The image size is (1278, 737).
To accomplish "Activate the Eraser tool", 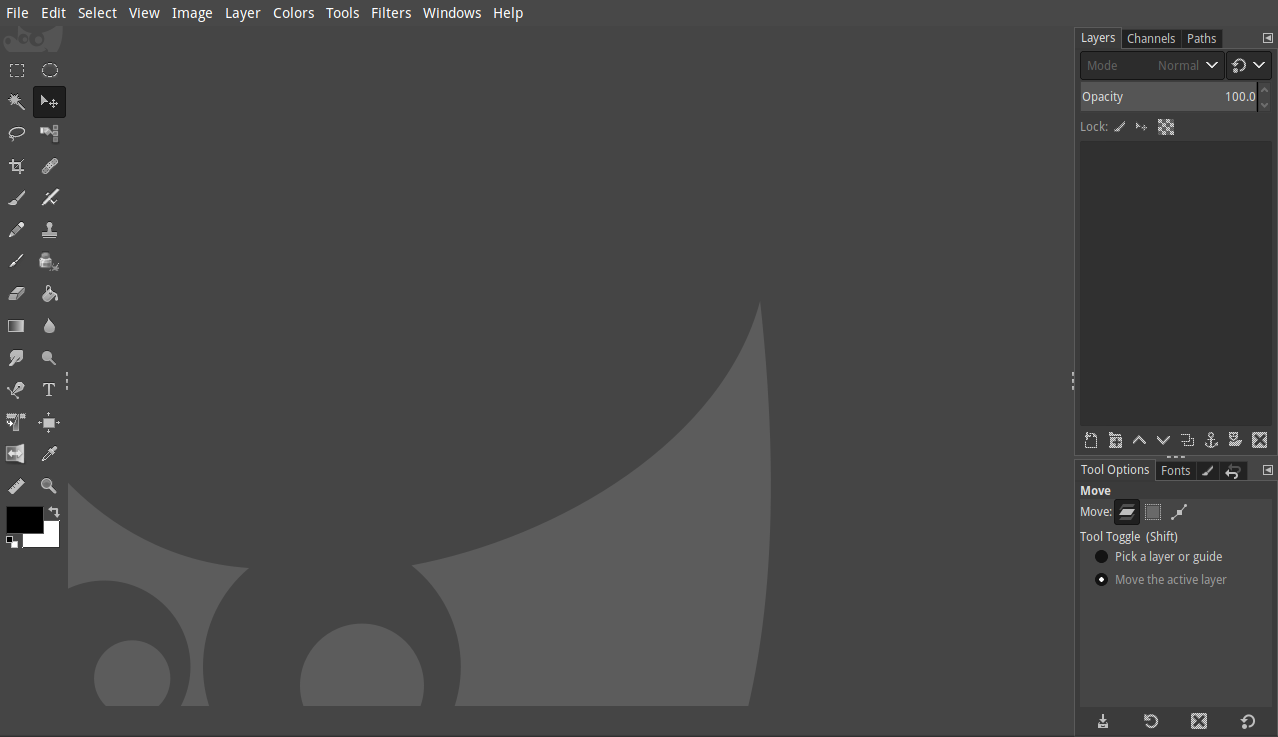I will pos(16,293).
